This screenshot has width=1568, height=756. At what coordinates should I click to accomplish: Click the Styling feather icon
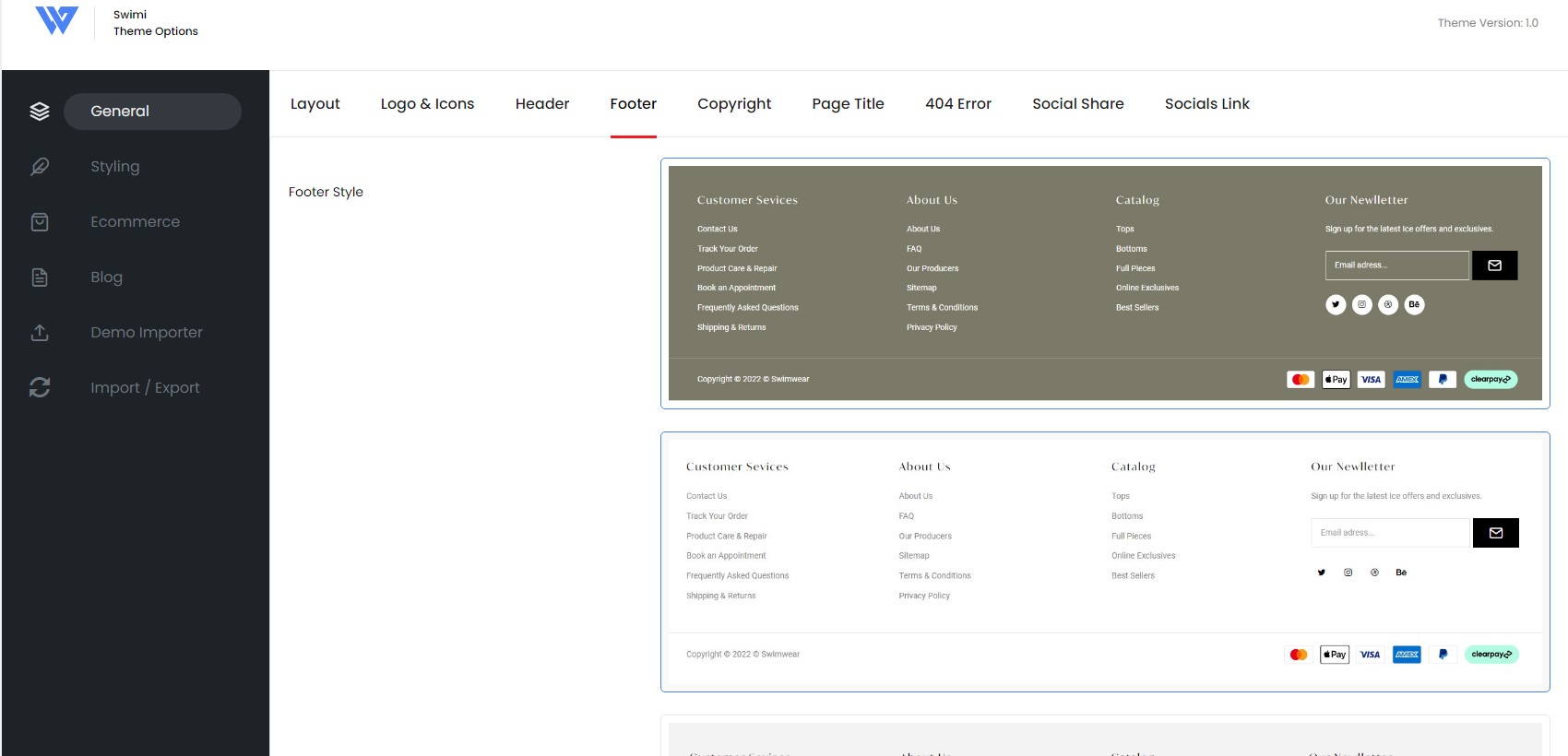[x=40, y=167]
